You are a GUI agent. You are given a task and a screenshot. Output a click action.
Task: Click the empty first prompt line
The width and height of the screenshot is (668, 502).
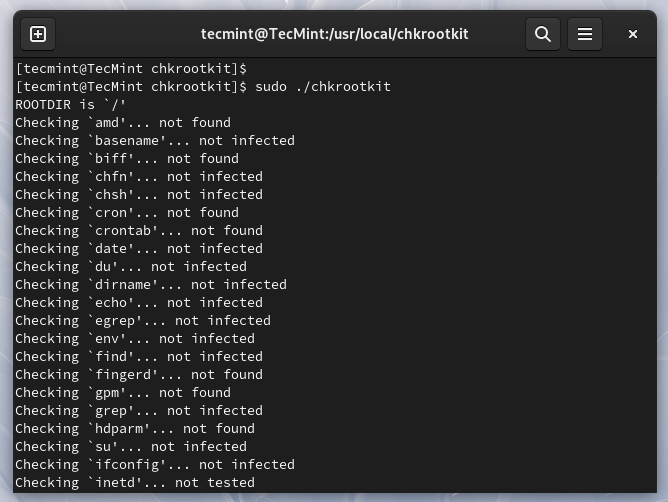[131, 69]
